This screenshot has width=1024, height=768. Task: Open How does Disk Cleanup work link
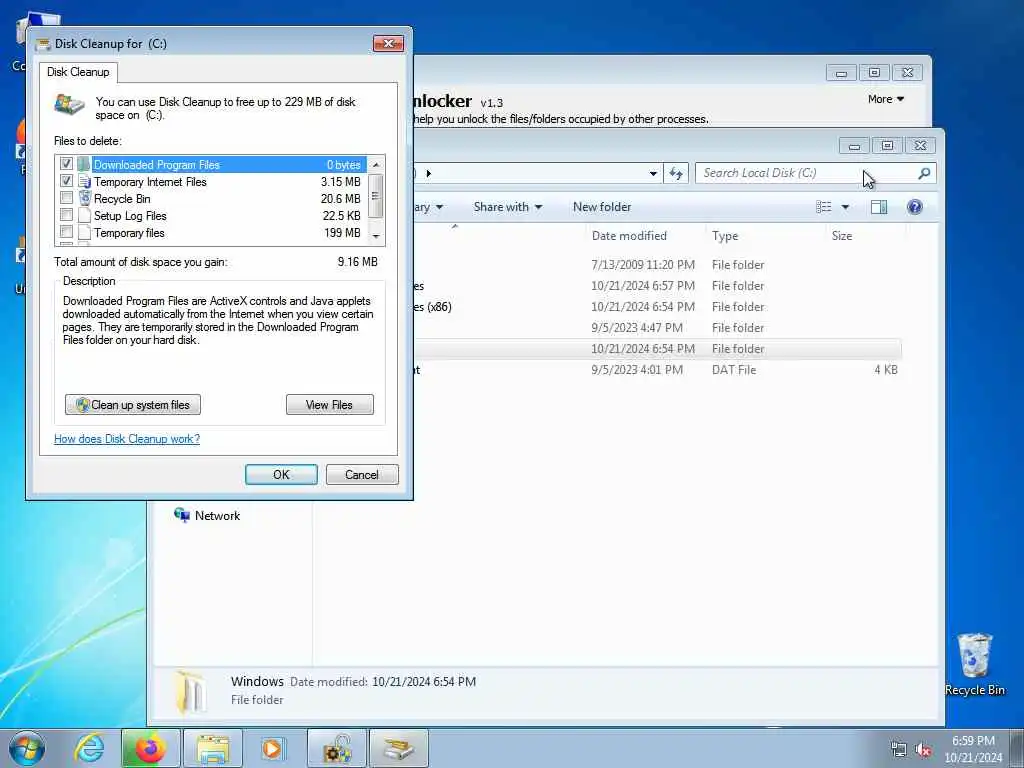click(x=127, y=439)
